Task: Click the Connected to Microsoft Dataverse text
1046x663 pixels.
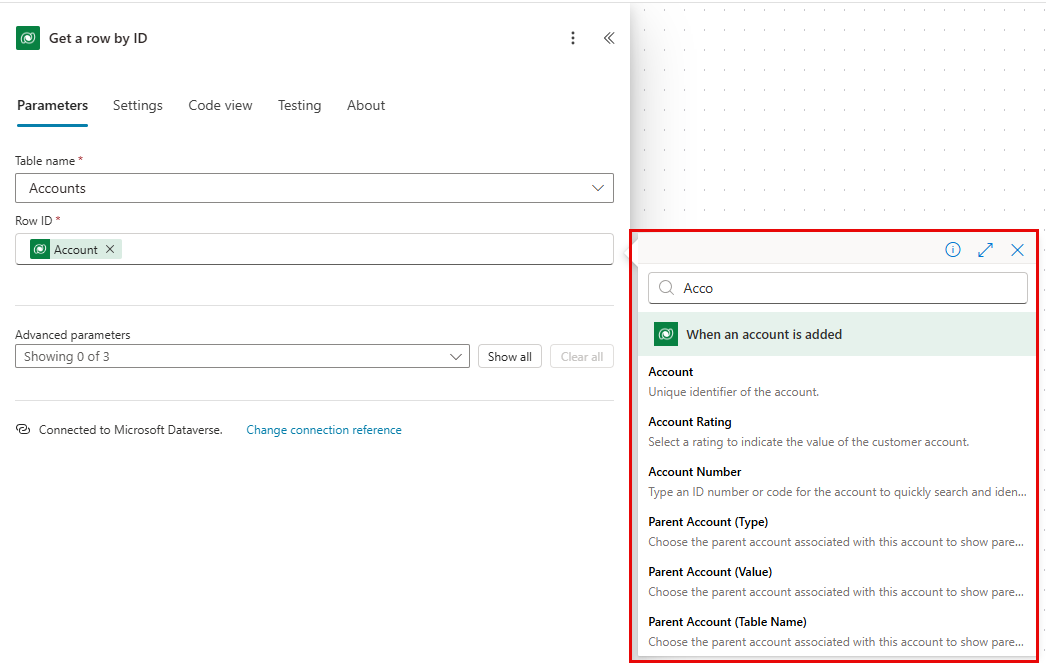Action: (x=130, y=430)
